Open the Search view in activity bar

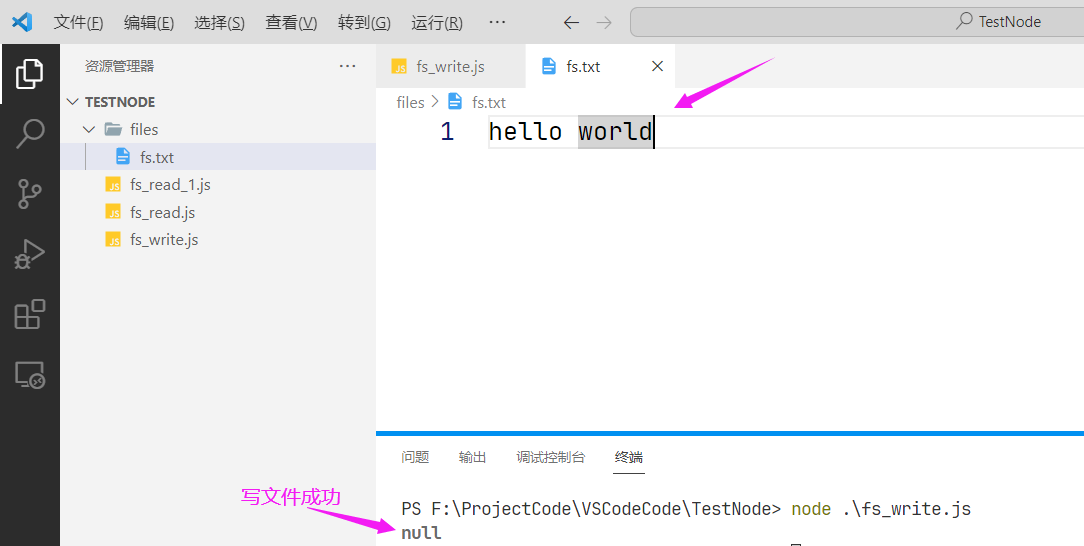[29, 133]
